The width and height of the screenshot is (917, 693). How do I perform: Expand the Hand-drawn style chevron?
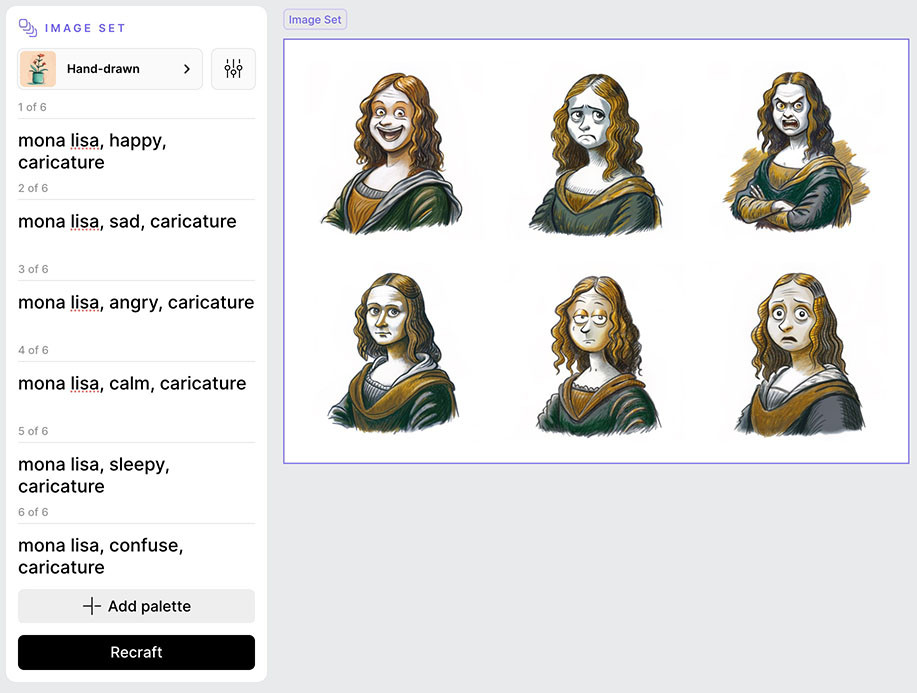pyautogui.click(x=187, y=69)
